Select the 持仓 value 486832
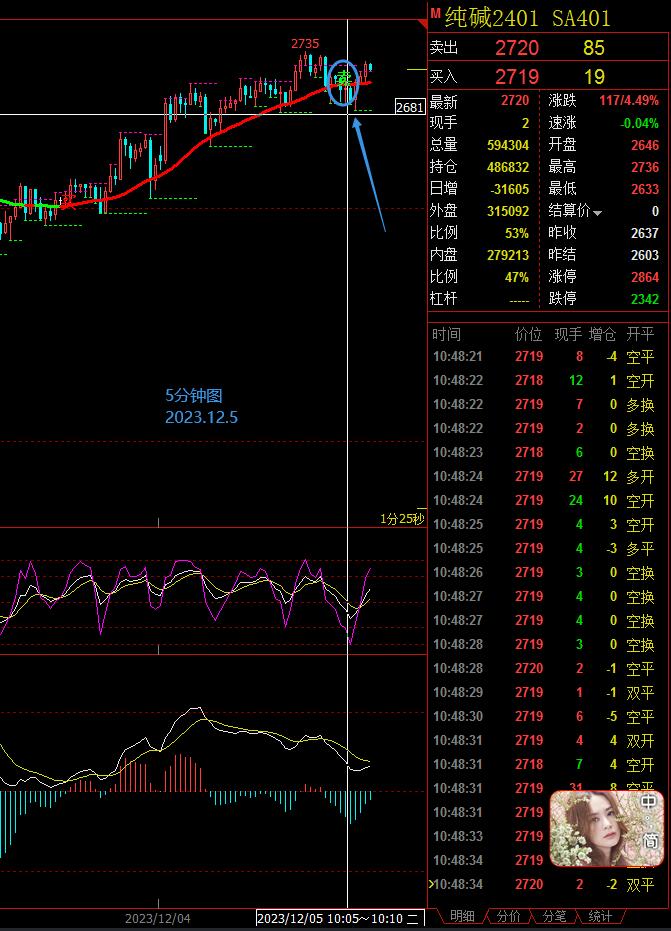Viewport: 671px width, 931px height. coord(508,167)
